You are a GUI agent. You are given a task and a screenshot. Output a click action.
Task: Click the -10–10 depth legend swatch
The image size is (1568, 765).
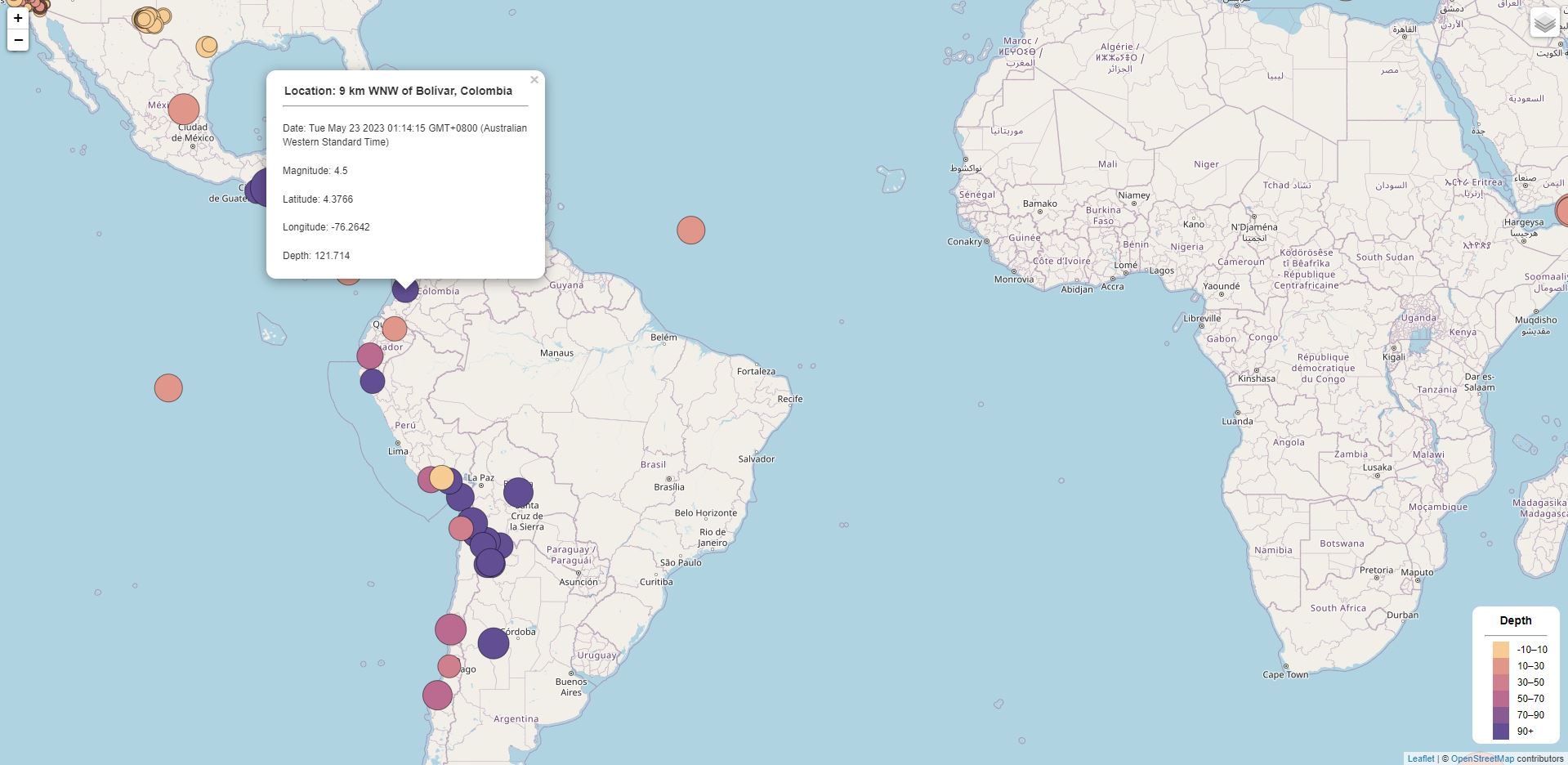1501,650
